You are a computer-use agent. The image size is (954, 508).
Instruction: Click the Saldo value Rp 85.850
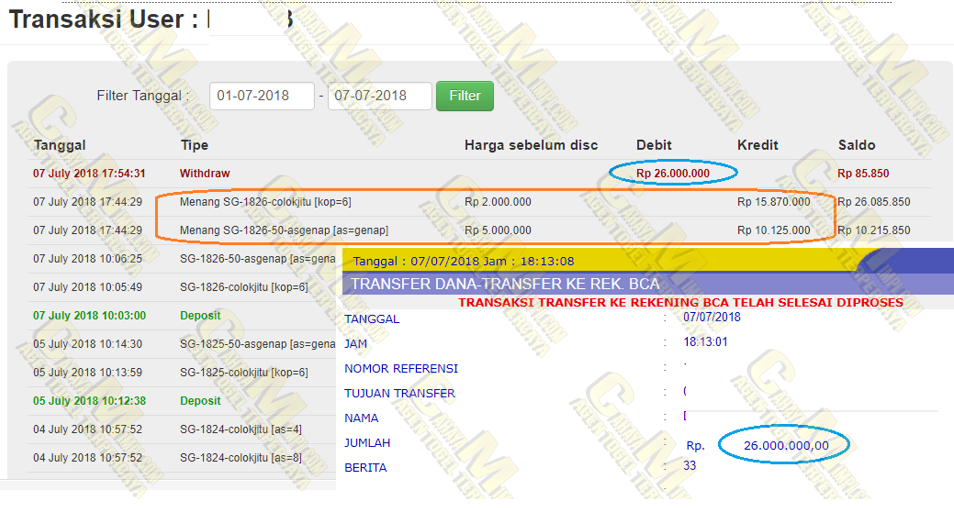pos(863,173)
